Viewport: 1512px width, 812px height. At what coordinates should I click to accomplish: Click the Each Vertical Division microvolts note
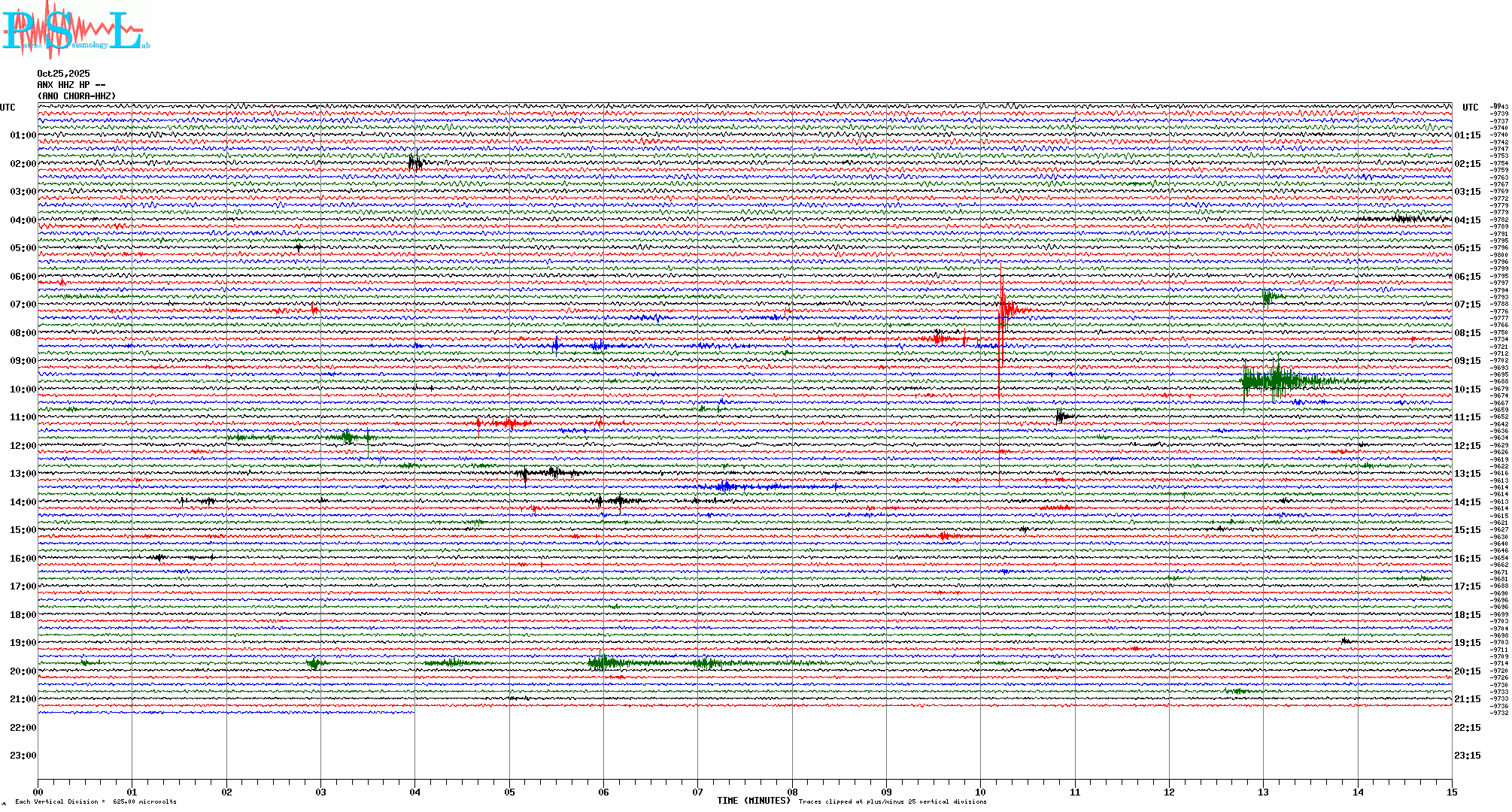point(96,801)
